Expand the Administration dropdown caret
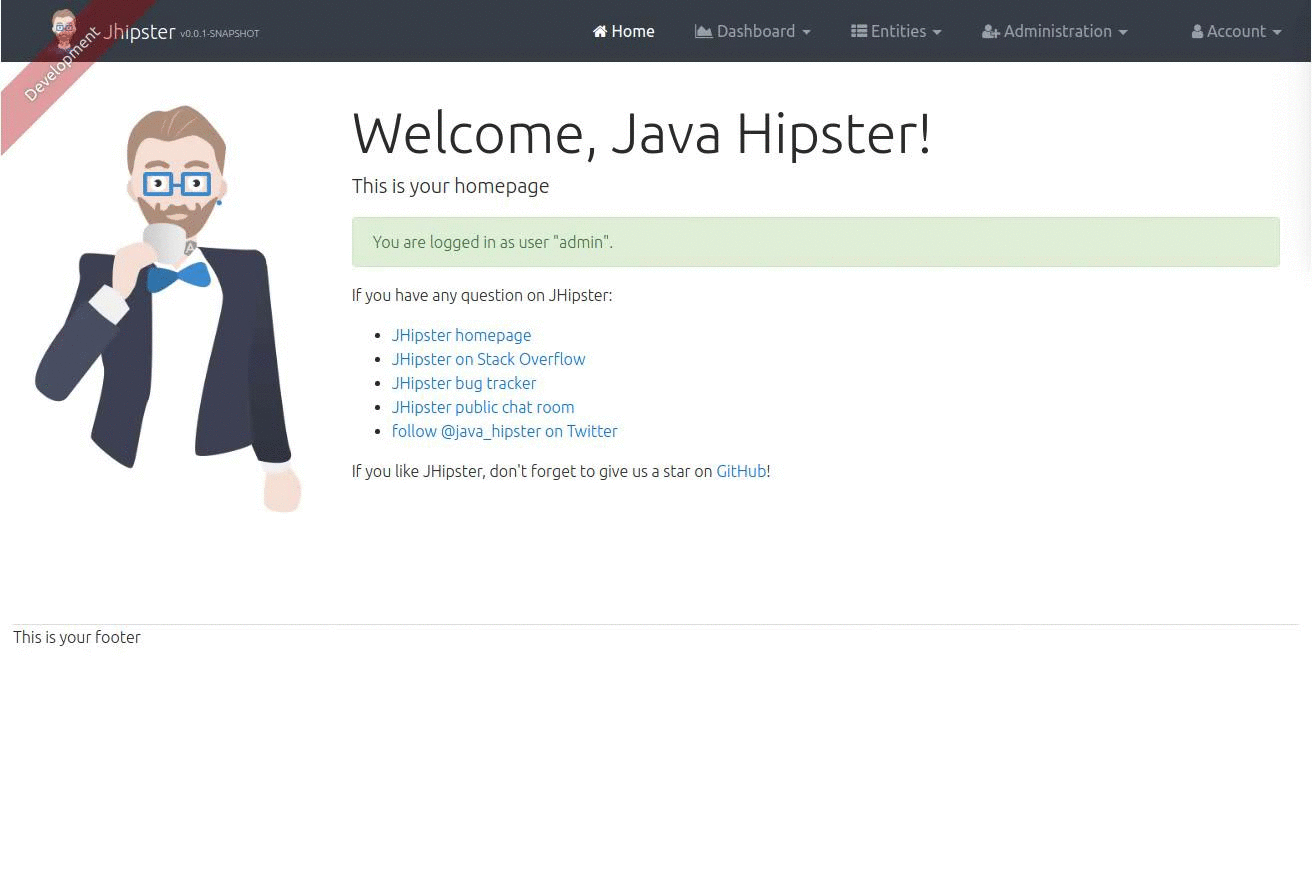 1123,32
